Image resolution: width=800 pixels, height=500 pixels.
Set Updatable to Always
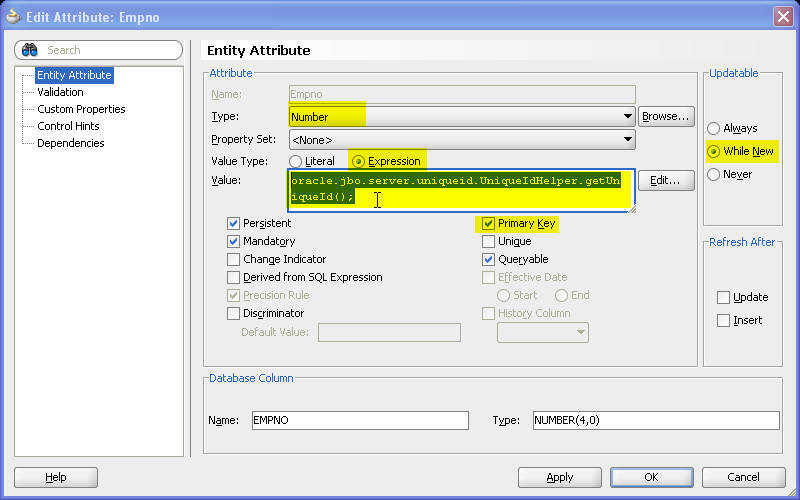tap(714, 128)
